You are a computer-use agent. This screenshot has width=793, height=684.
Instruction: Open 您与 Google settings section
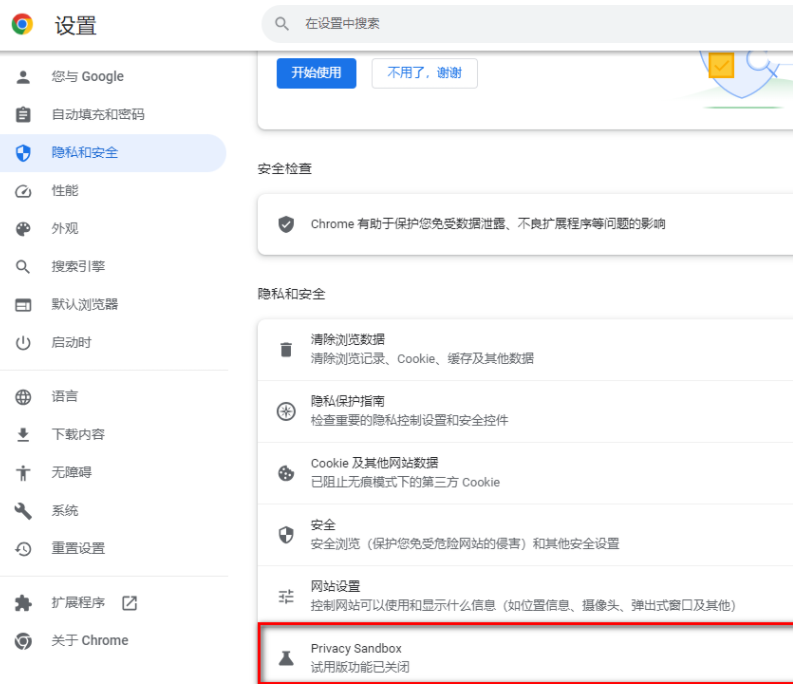pyautogui.click(x=113, y=77)
